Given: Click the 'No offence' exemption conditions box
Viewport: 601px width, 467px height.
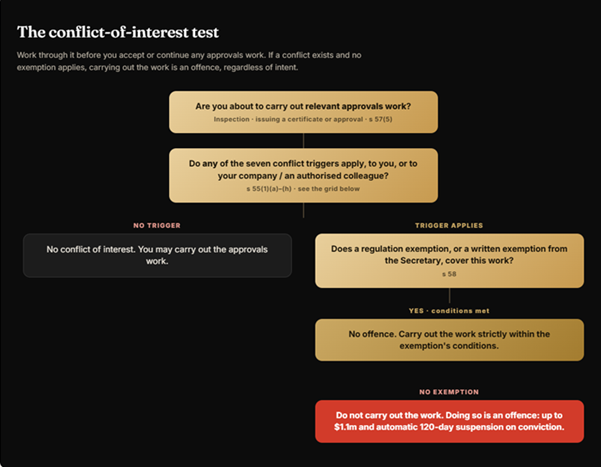Looking at the screenshot, I should pyautogui.click(x=449, y=340).
